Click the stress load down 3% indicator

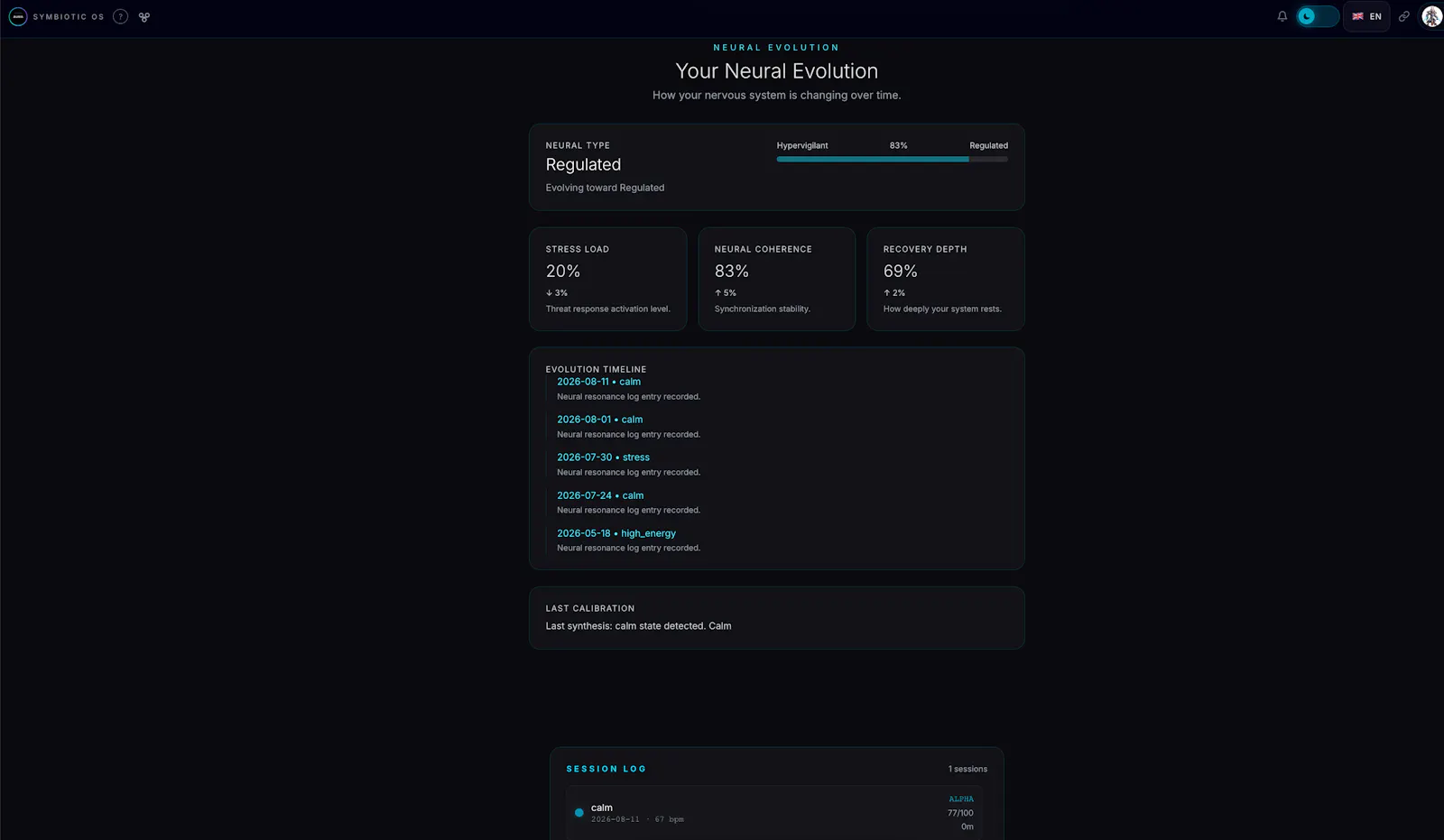557,293
